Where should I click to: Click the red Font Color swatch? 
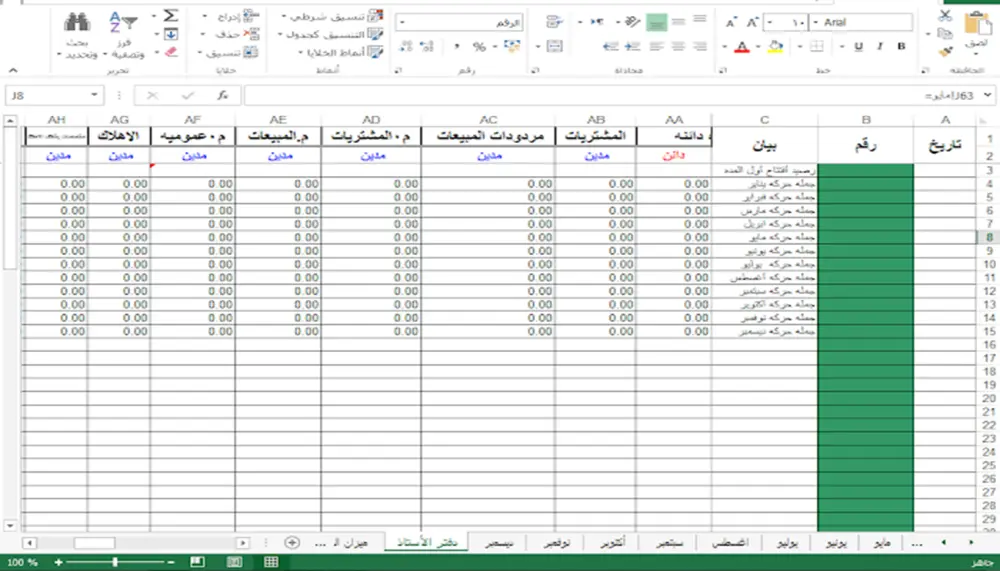742,47
